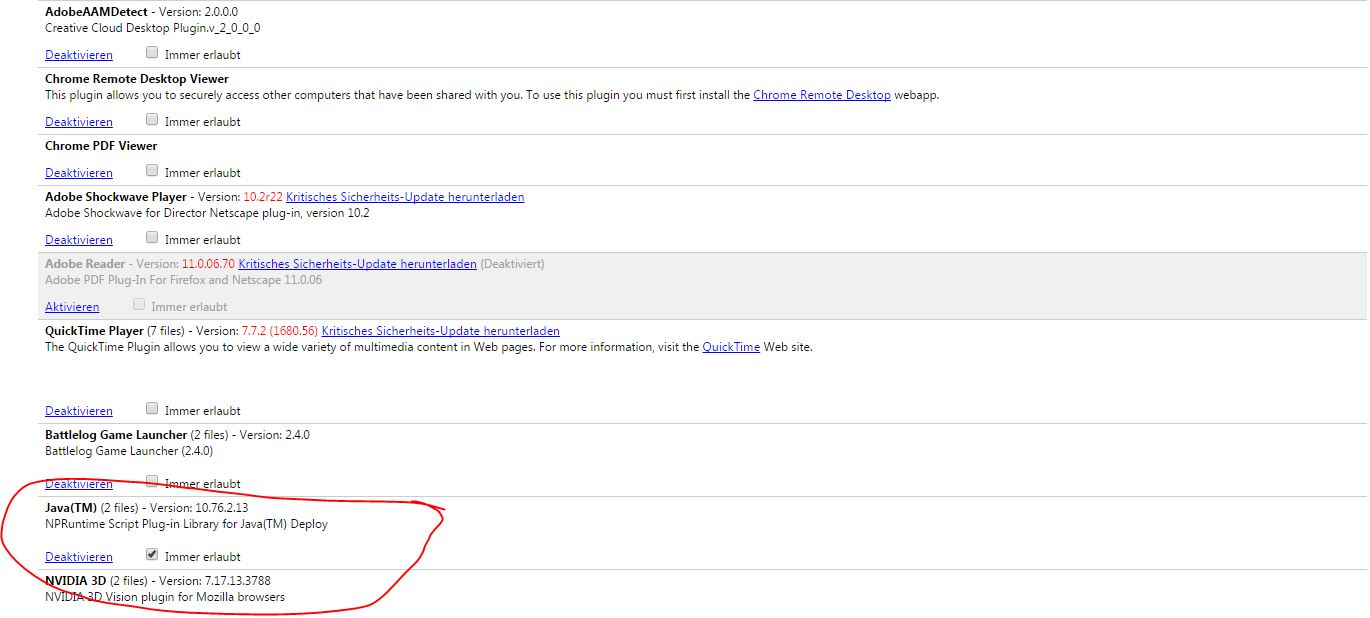
Task: Select the Java(TM) plugin name
Action: 71,508
